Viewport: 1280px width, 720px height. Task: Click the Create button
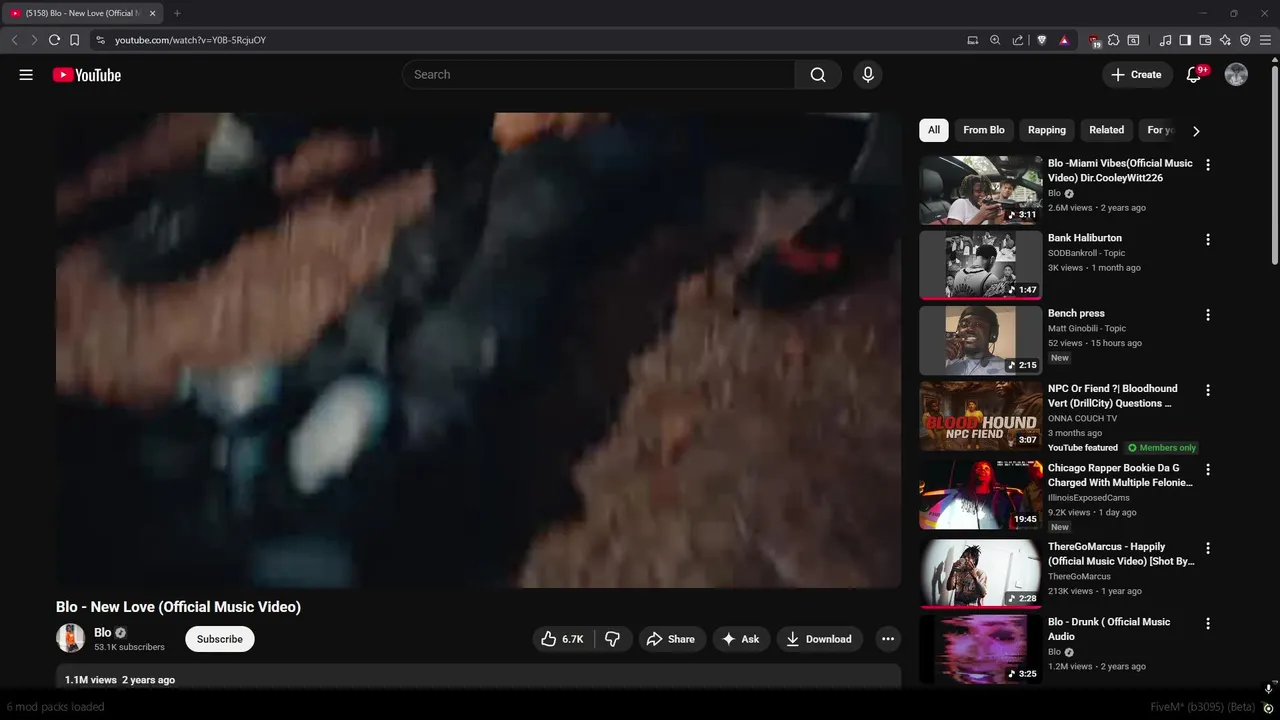(x=1137, y=75)
